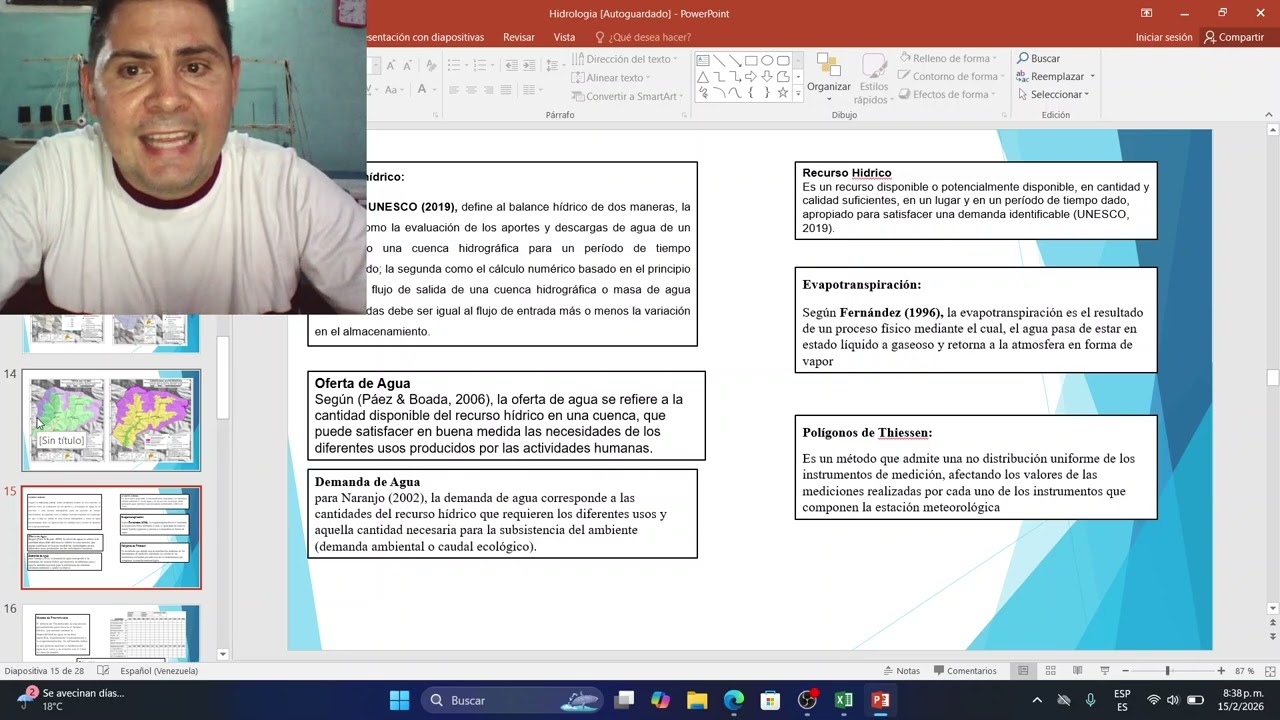This screenshot has width=1280, height=720.
Task: Fit slide to current window
Action: click(1271, 671)
